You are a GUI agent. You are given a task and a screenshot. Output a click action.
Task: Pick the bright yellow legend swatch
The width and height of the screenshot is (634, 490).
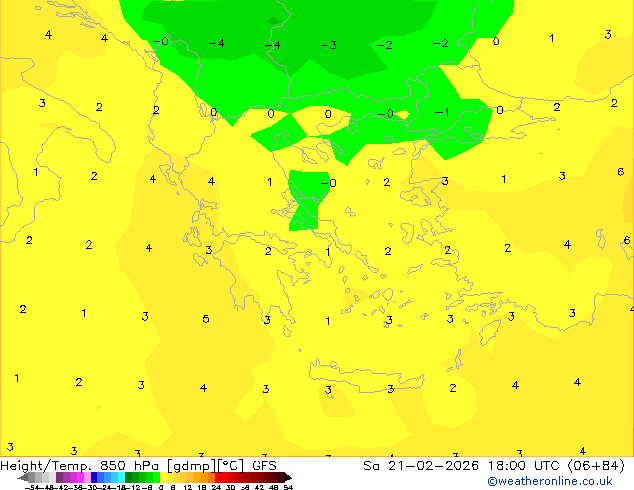pos(163,477)
